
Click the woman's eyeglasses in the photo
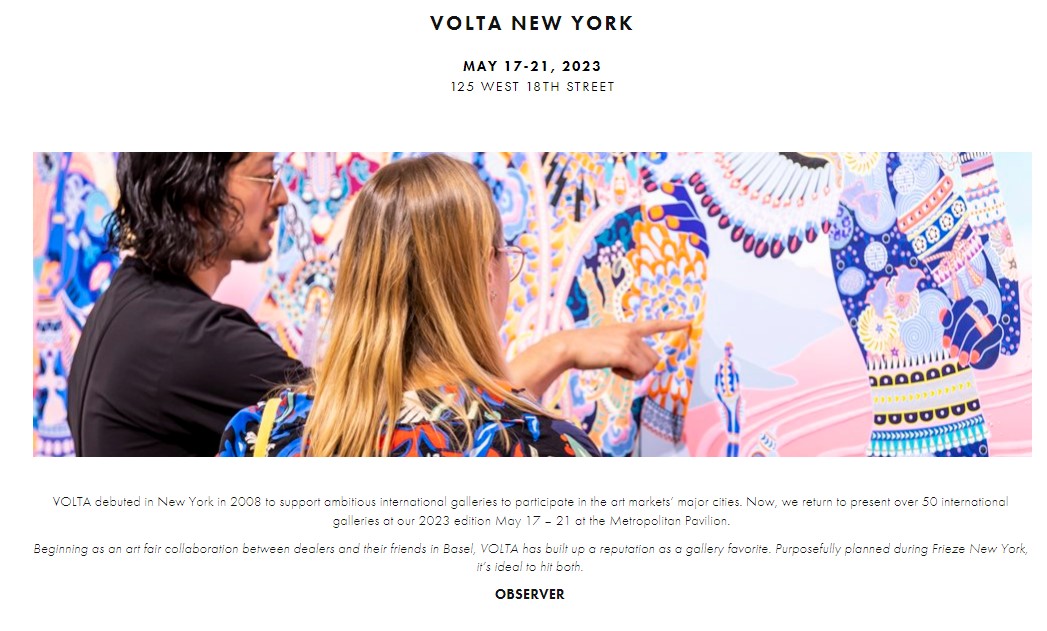pos(511,262)
